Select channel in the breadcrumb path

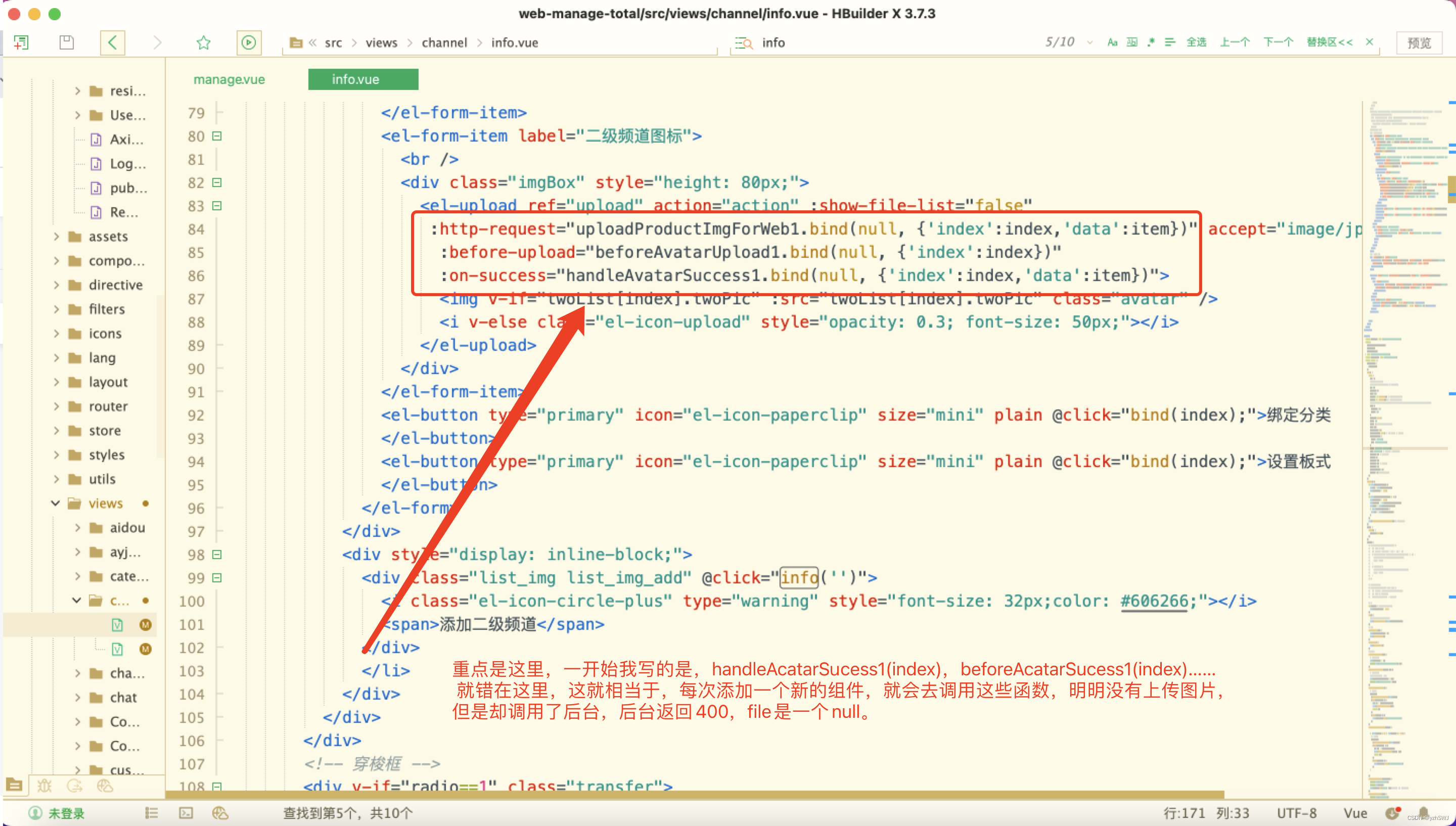(445, 42)
